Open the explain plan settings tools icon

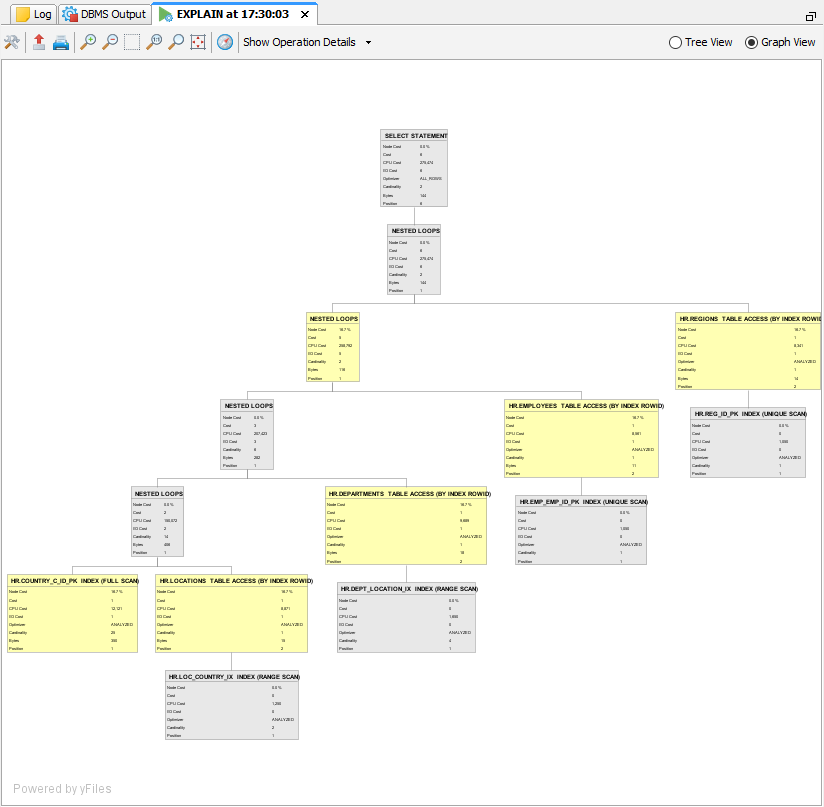coord(12,42)
